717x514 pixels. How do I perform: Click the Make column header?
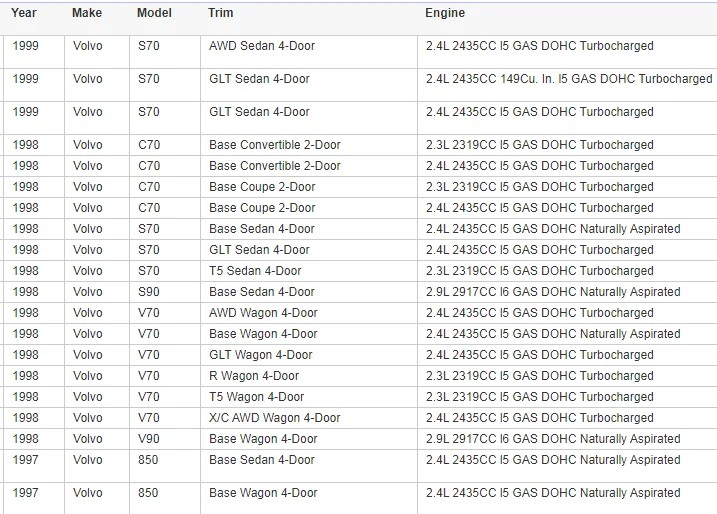87,13
